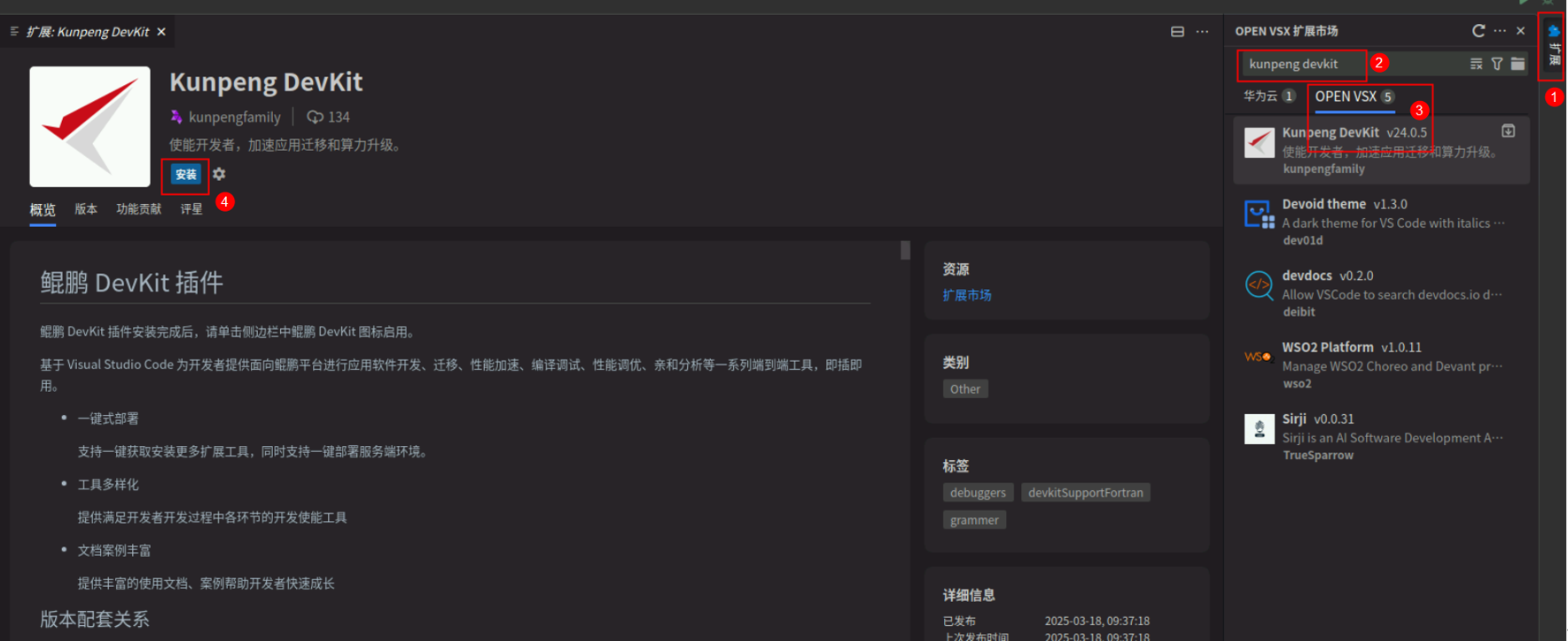Viewport: 1568px width, 641px height.
Task: Click the devkitSupportFortran tag
Action: (1086, 493)
